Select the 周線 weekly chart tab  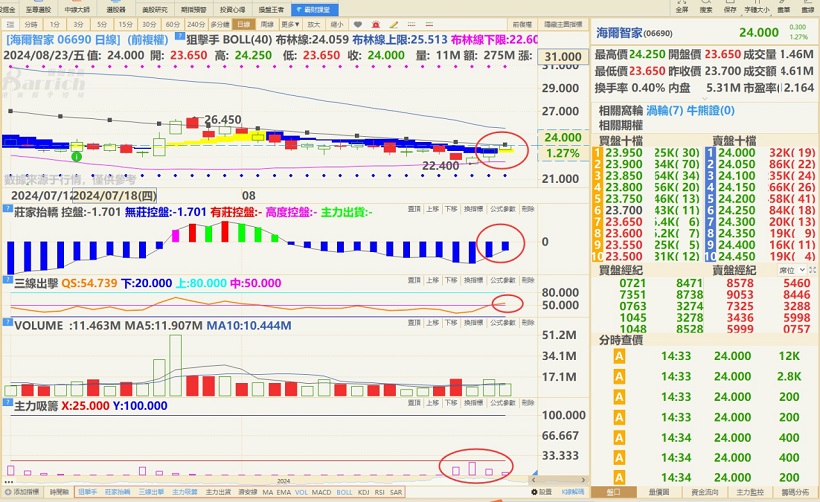point(267,22)
